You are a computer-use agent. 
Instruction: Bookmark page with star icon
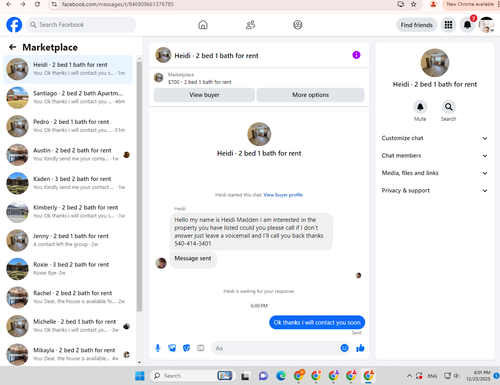(x=413, y=4)
